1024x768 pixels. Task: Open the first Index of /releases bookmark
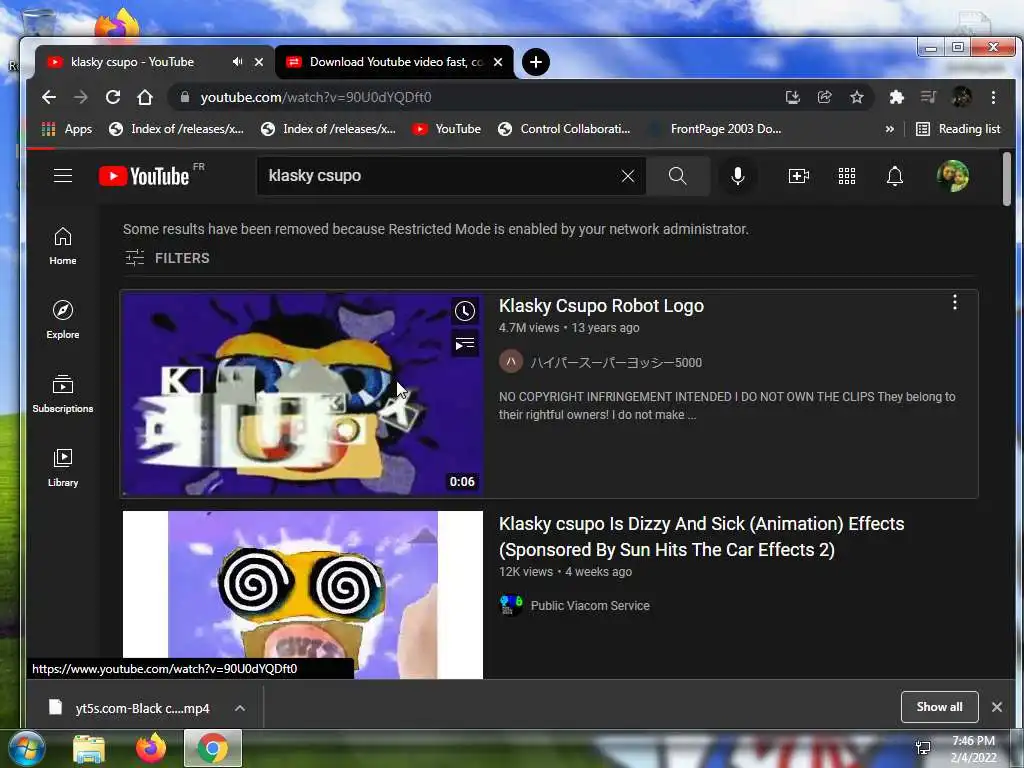[176, 129]
